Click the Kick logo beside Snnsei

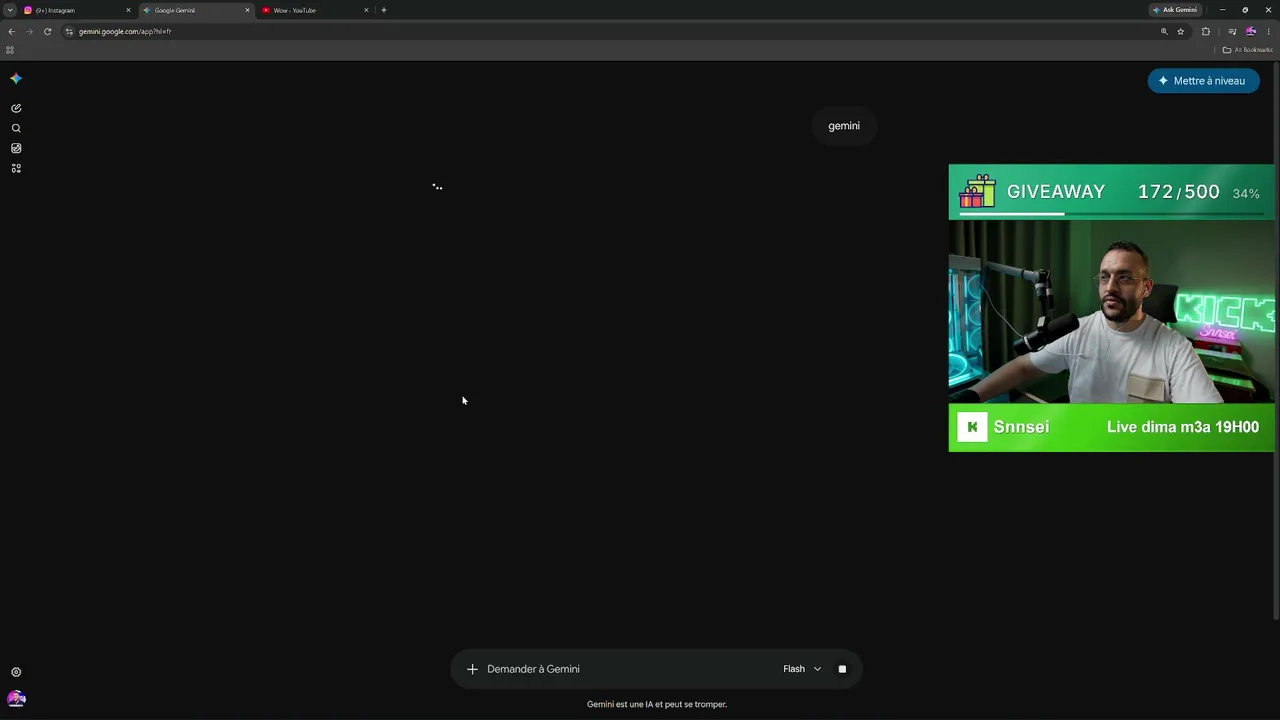pyautogui.click(x=972, y=427)
